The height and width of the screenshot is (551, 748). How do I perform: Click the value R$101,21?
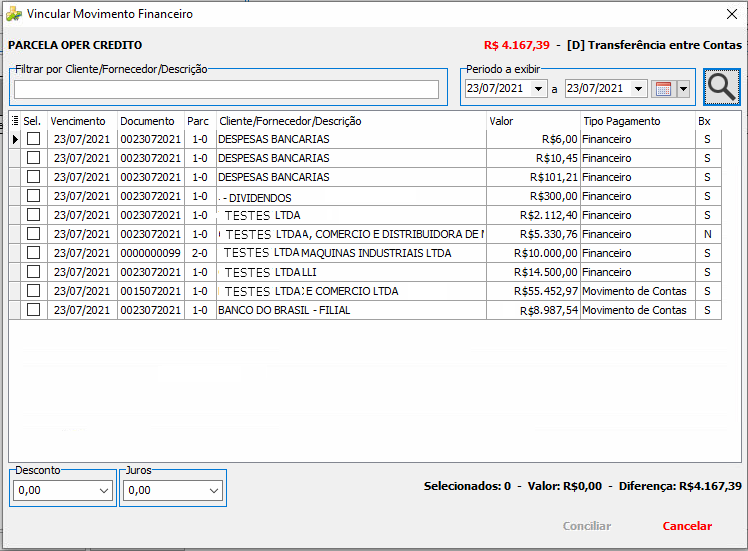pos(554,177)
